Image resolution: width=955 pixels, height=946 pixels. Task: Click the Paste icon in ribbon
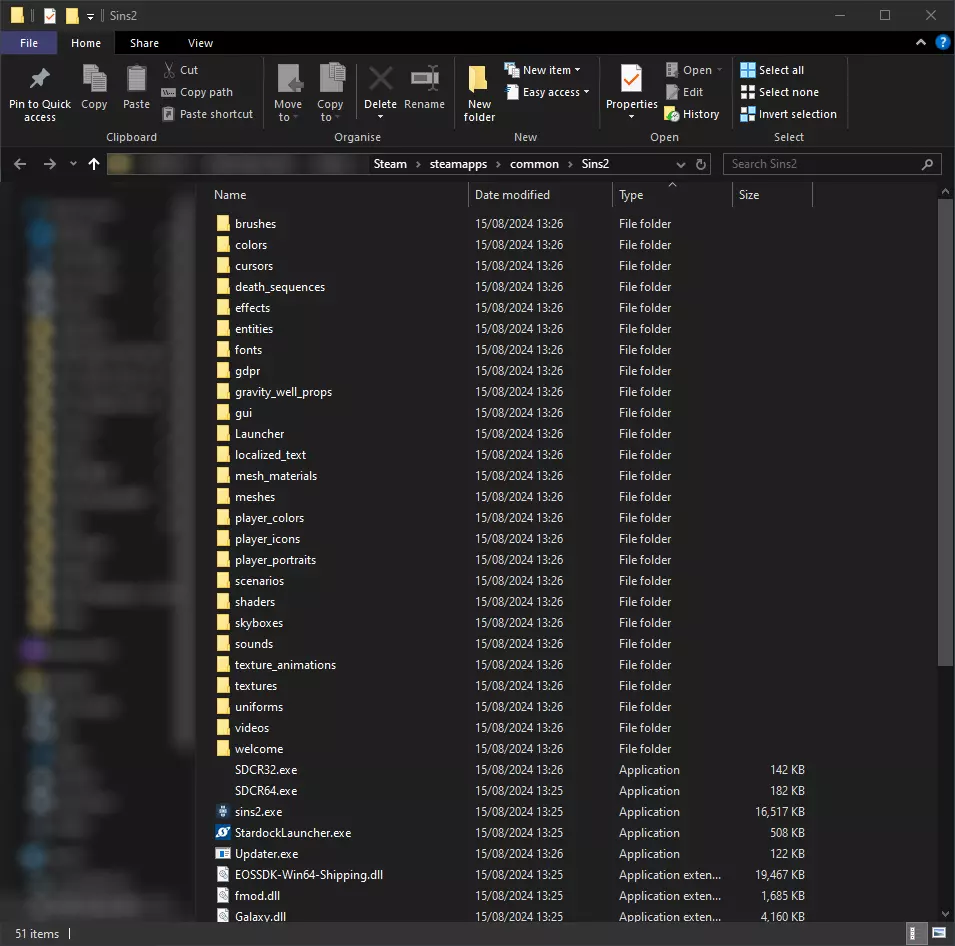pos(136,80)
